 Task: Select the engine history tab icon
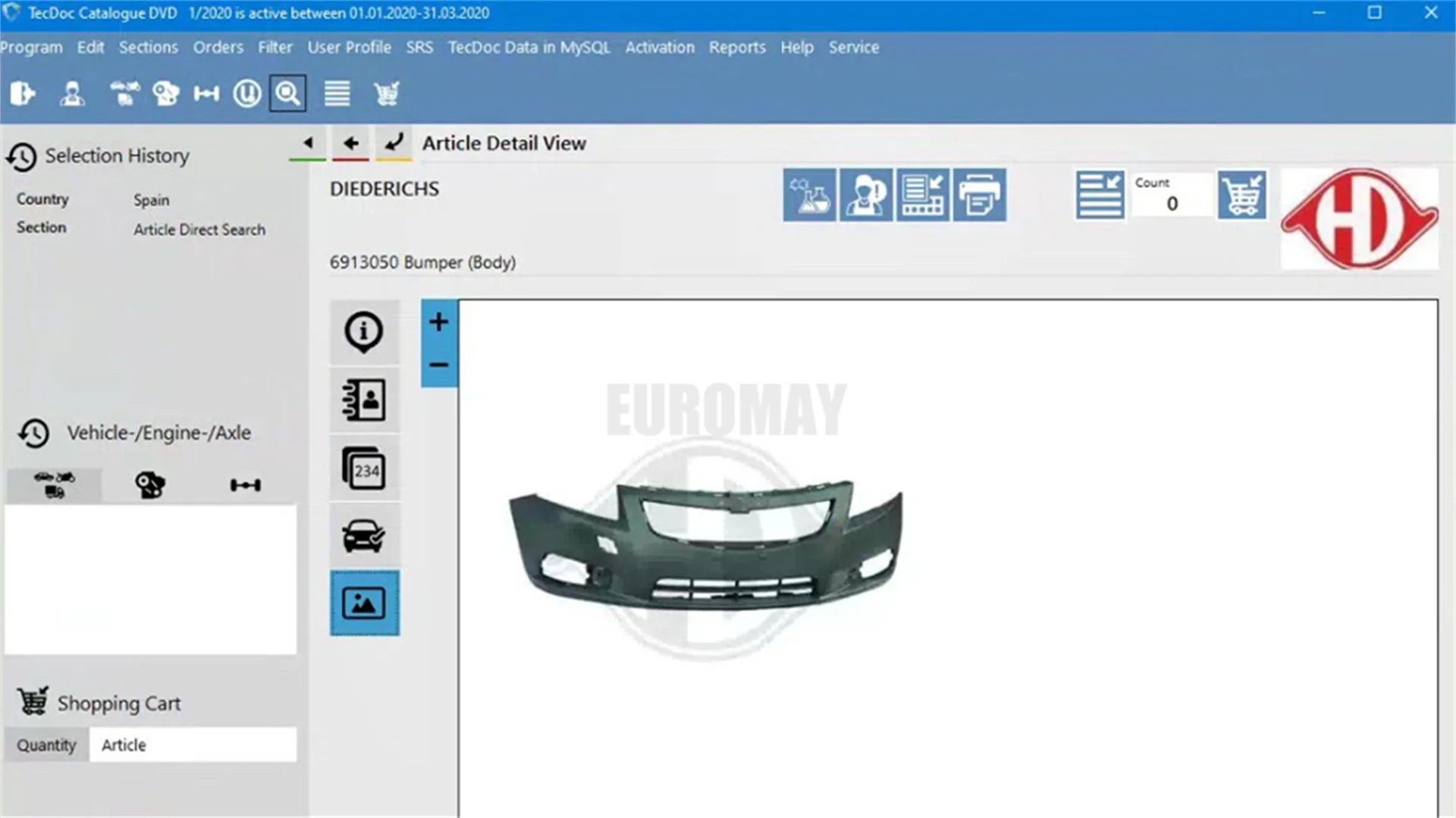point(150,485)
